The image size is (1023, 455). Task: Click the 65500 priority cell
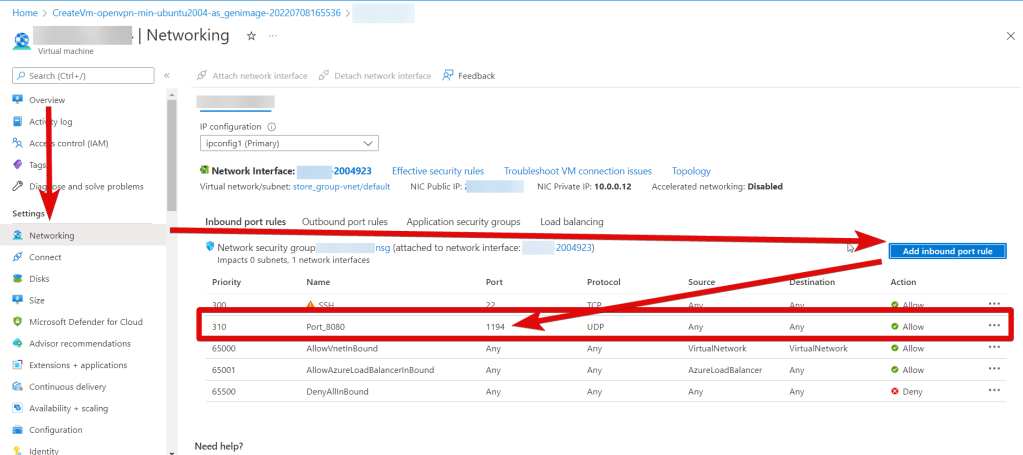coord(224,392)
